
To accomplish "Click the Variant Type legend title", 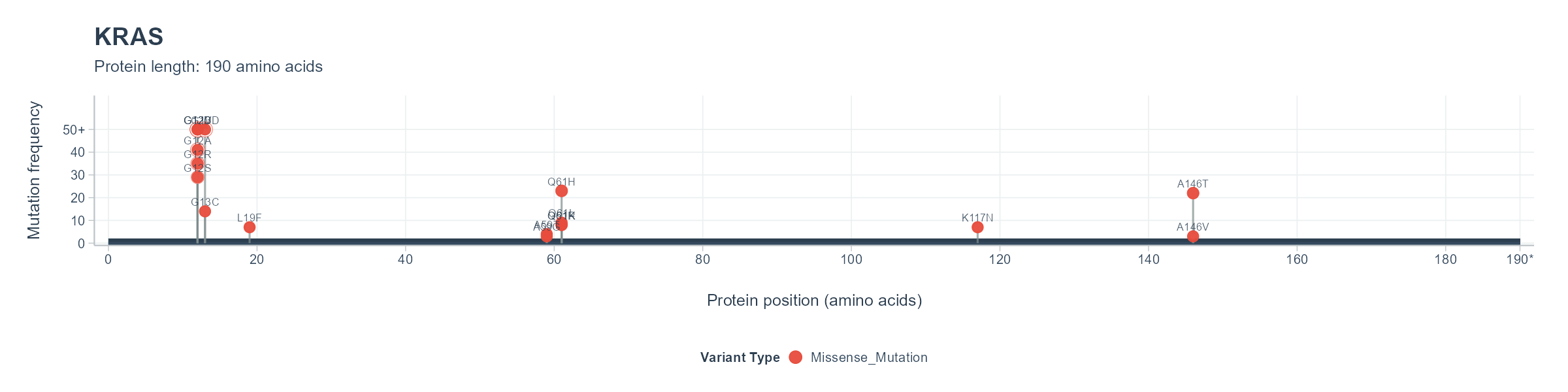I will [740, 357].
